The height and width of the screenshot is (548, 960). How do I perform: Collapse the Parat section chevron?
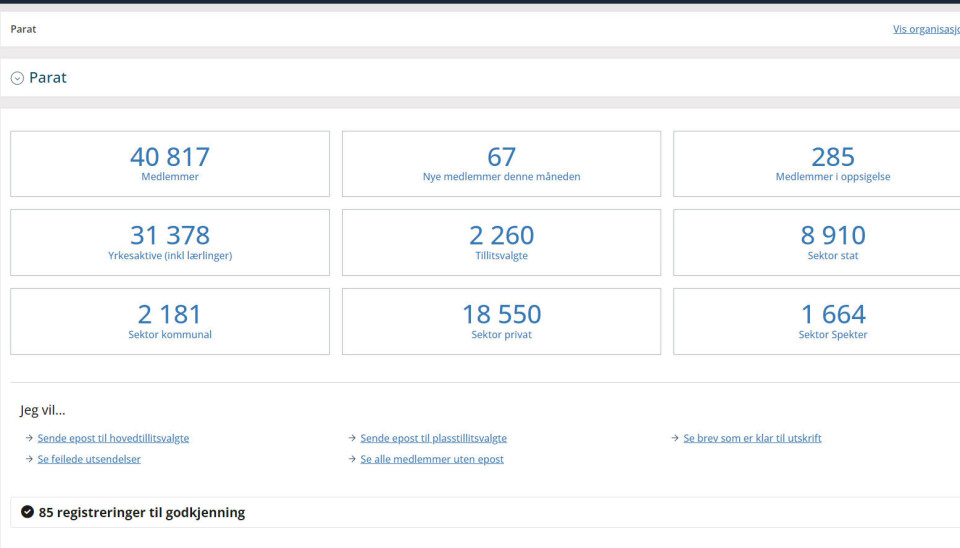(x=17, y=78)
